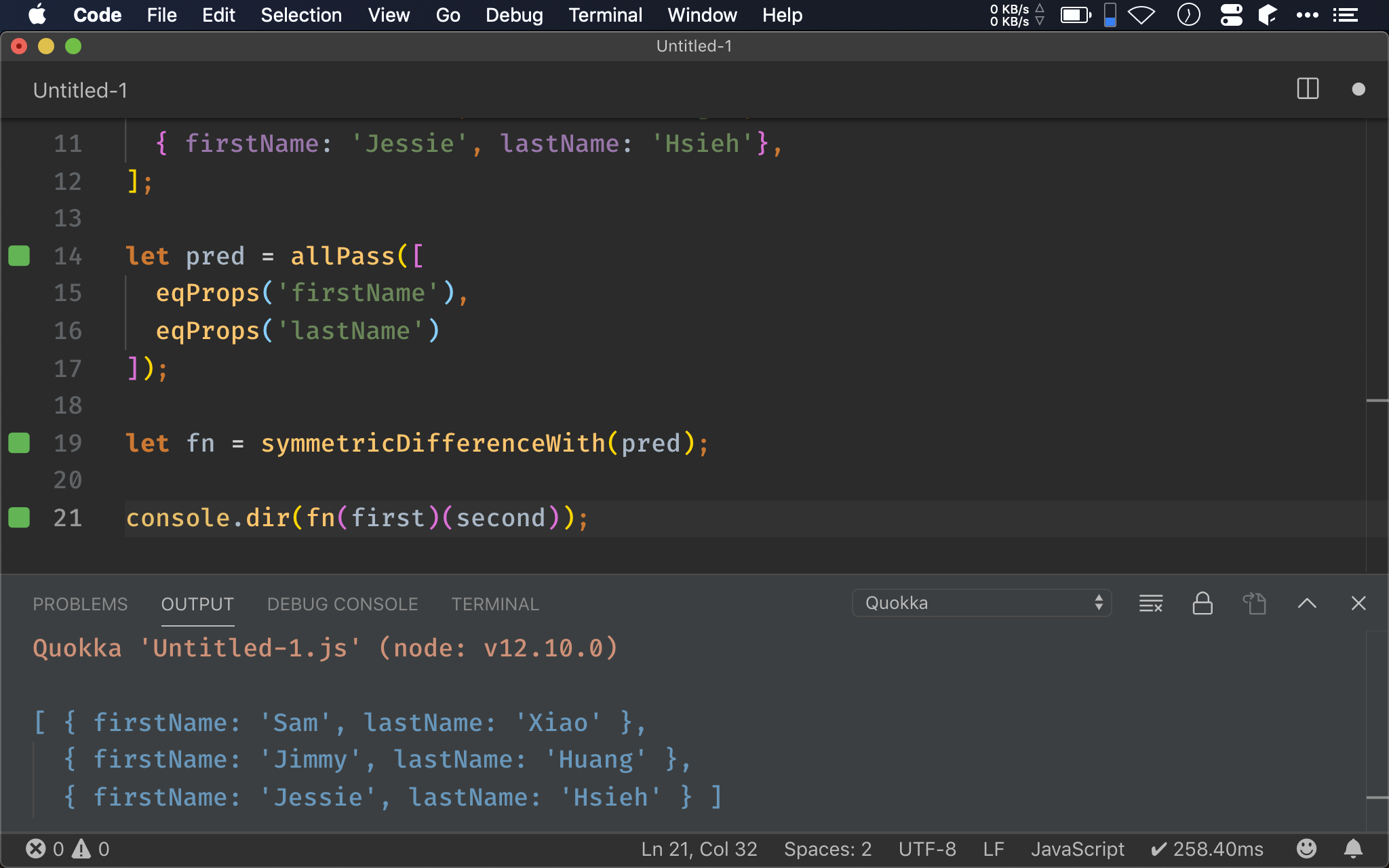Click the feedback smiley icon
This screenshot has height=868, width=1389.
click(x=1306, y=848)
